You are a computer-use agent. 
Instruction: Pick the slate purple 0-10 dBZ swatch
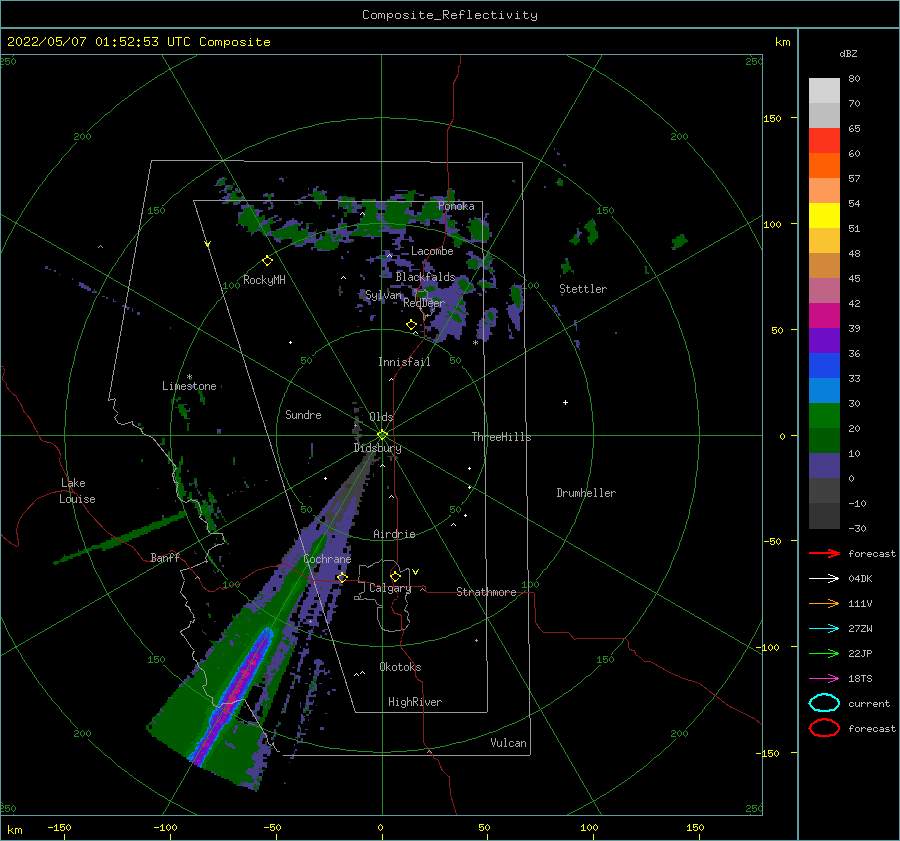[x=824, y=466]
